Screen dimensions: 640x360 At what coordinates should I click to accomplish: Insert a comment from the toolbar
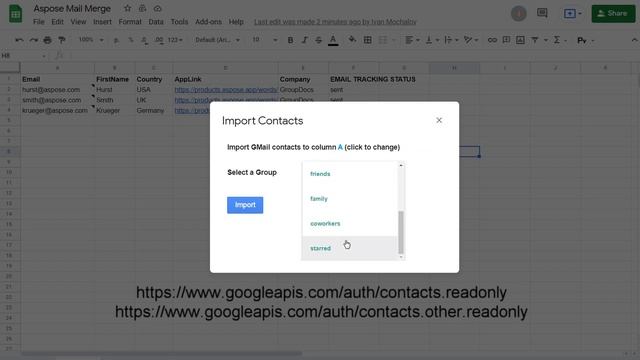pos(506,40)
